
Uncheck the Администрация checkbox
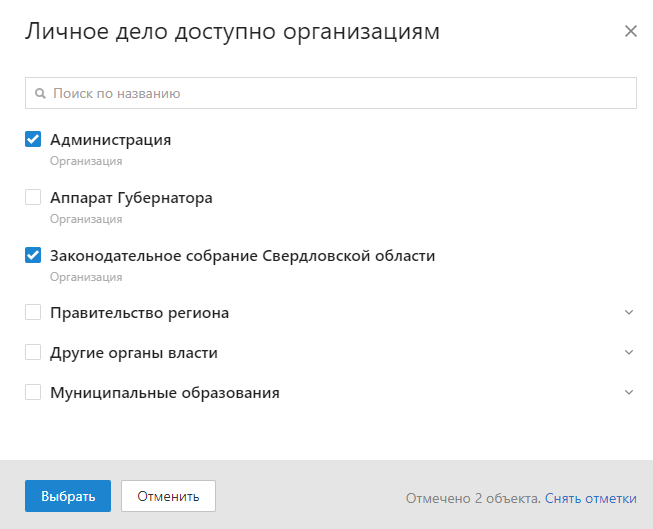(x=33, y=139)
